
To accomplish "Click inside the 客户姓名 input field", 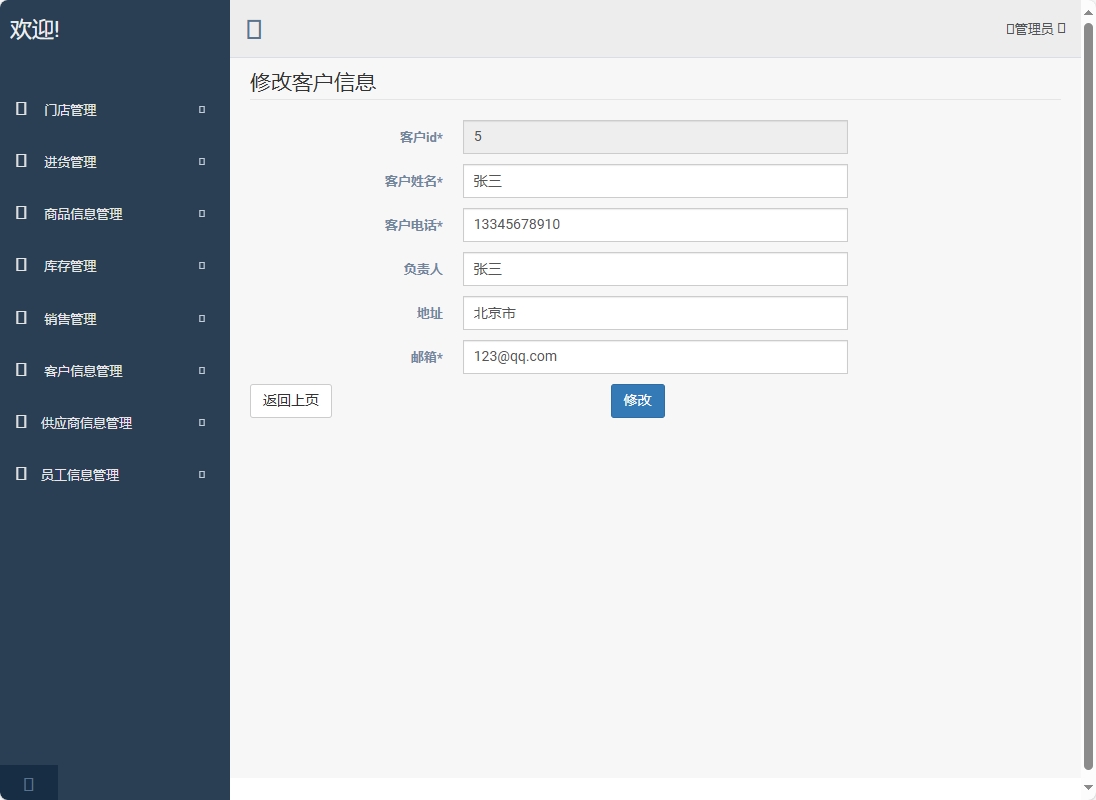I will coord(654,181).
